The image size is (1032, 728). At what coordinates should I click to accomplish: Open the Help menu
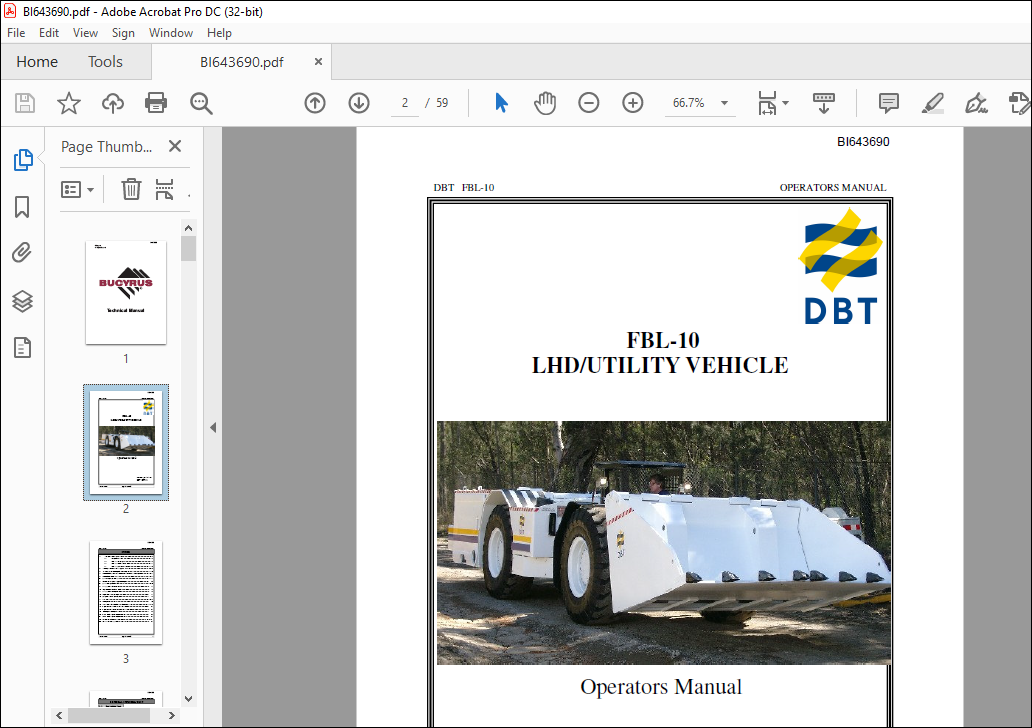click(219, 33)
